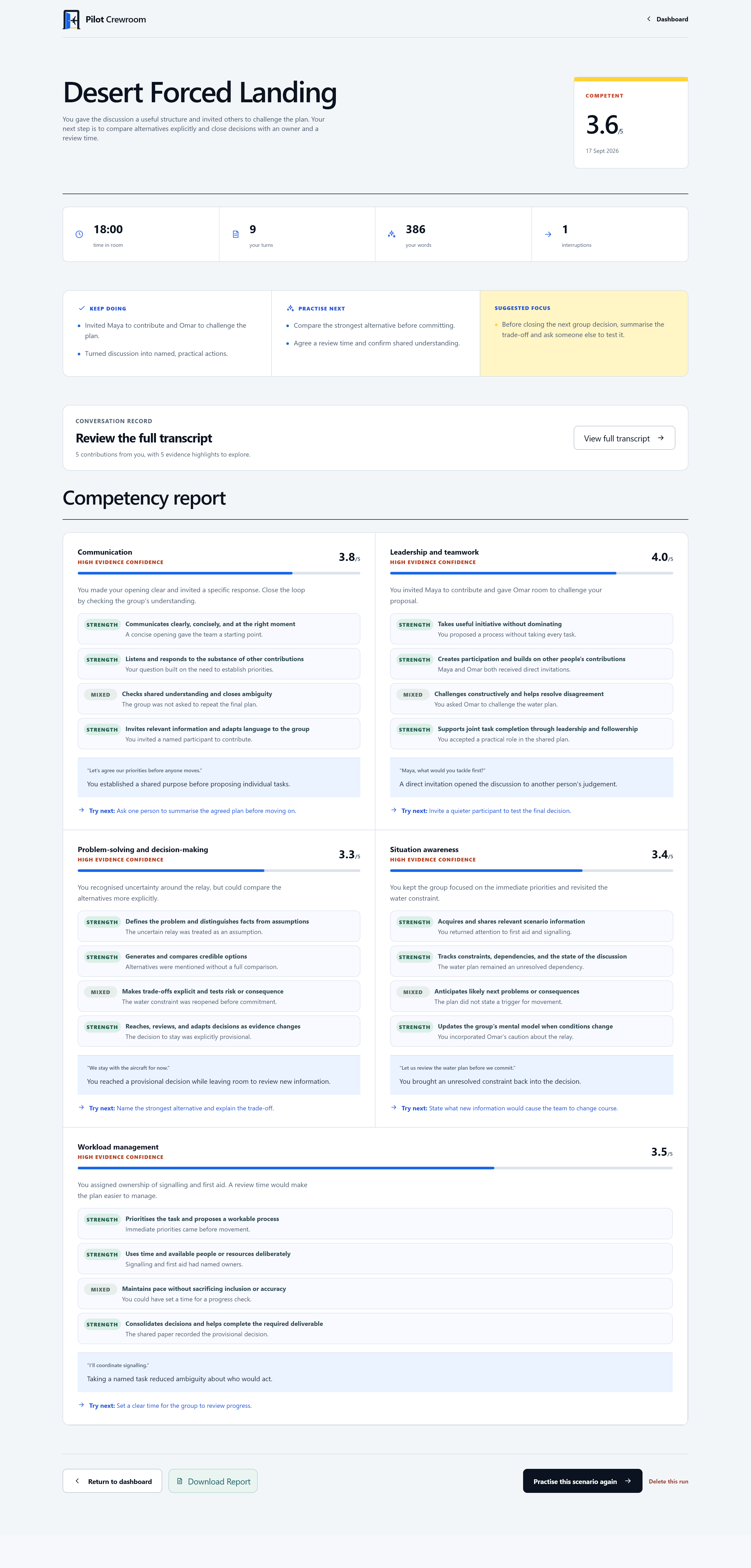Click Strength badge on Consolidates decisions row
Image resolution: width=751 pixels, height=1568 pixels.
pyautogui.click(x=102, y=1325)
